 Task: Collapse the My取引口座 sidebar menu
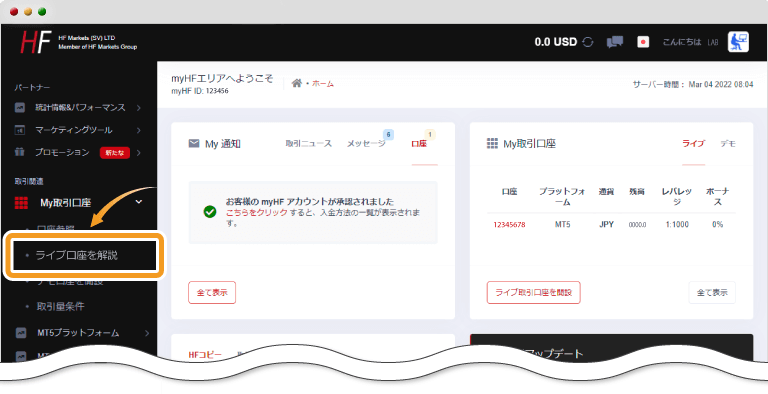[x=139, y=202]
